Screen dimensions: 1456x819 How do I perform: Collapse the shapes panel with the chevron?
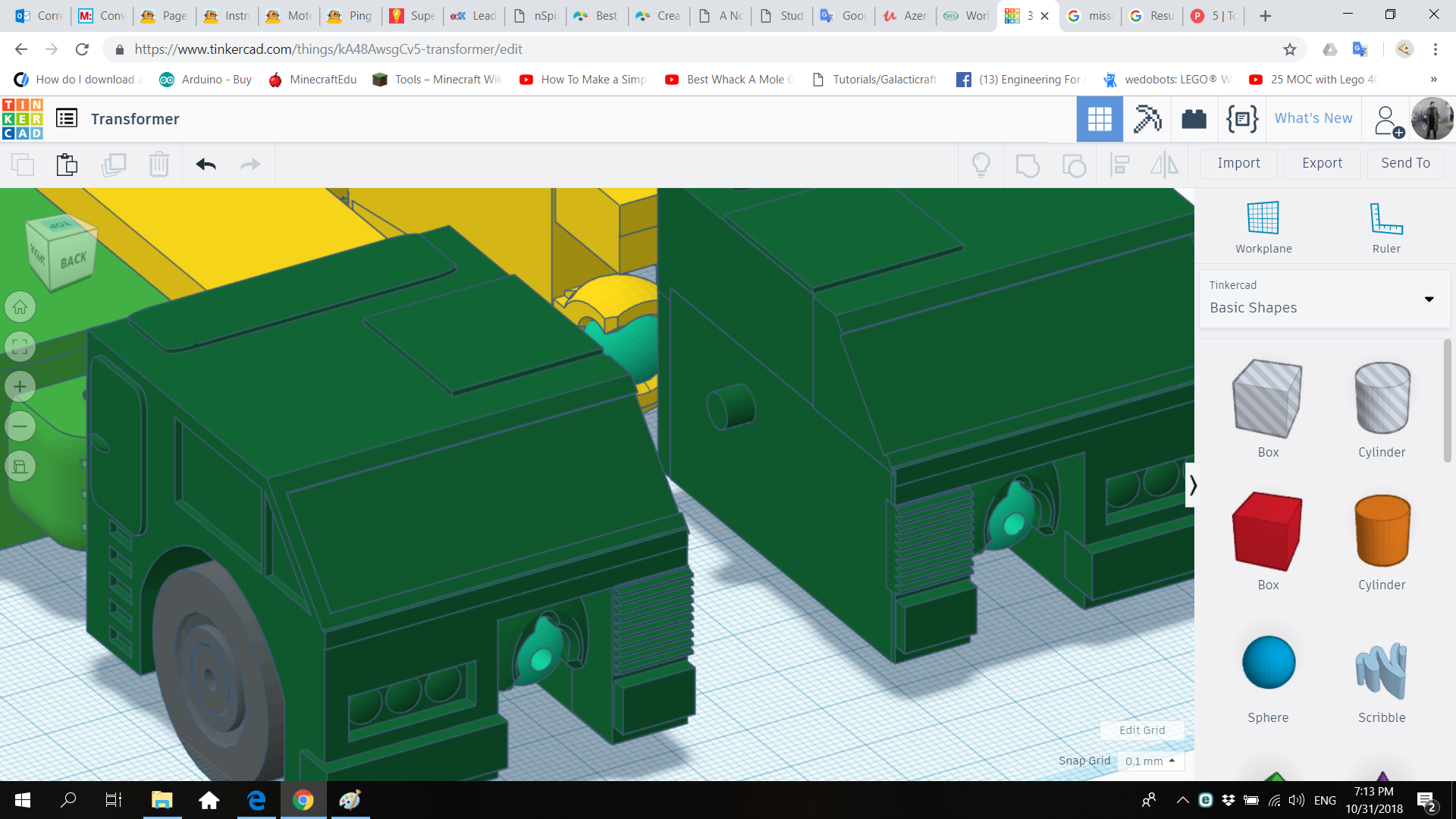point(1193,484)
